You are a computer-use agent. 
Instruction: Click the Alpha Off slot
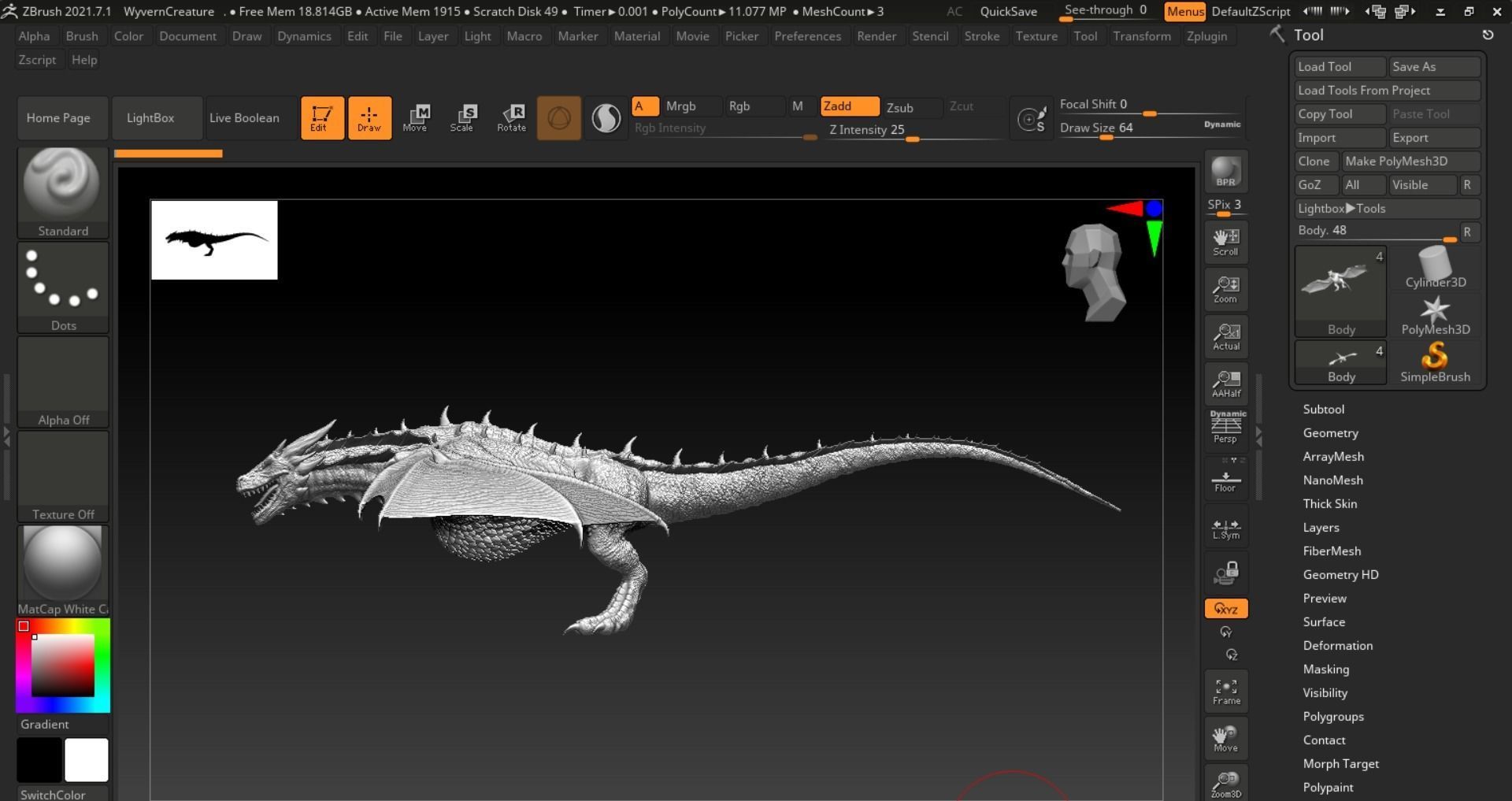point(63,381)
